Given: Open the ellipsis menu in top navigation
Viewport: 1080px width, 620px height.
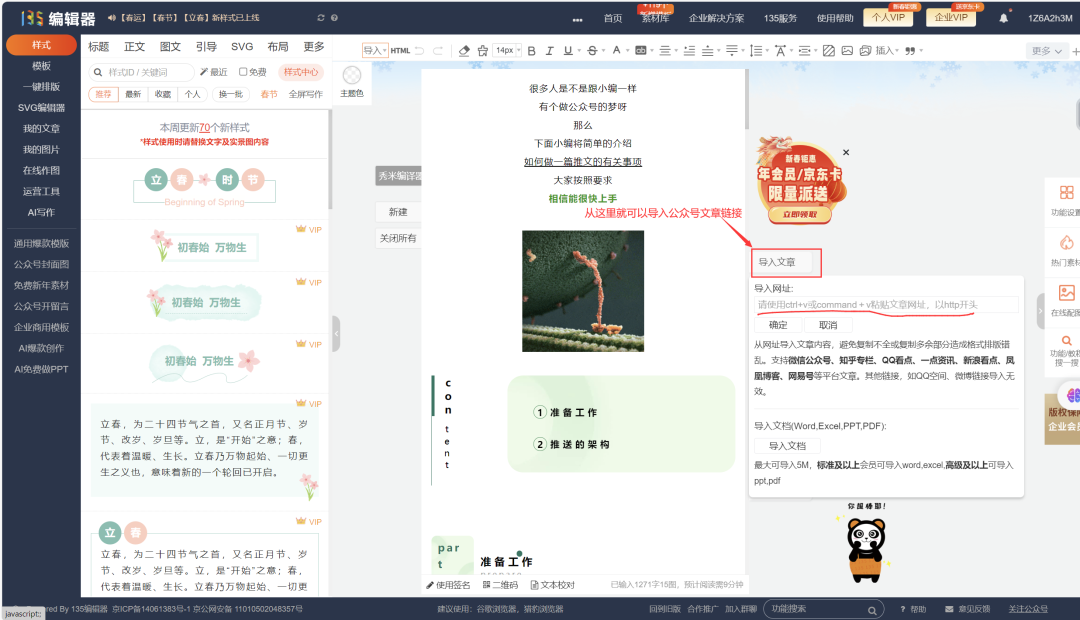Looking at the screenshot, I should point(577,19).
